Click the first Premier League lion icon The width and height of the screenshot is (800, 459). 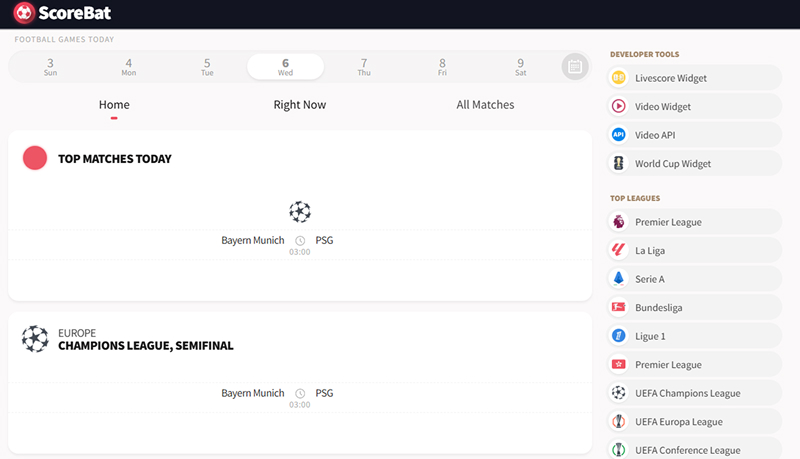(618, 222)
